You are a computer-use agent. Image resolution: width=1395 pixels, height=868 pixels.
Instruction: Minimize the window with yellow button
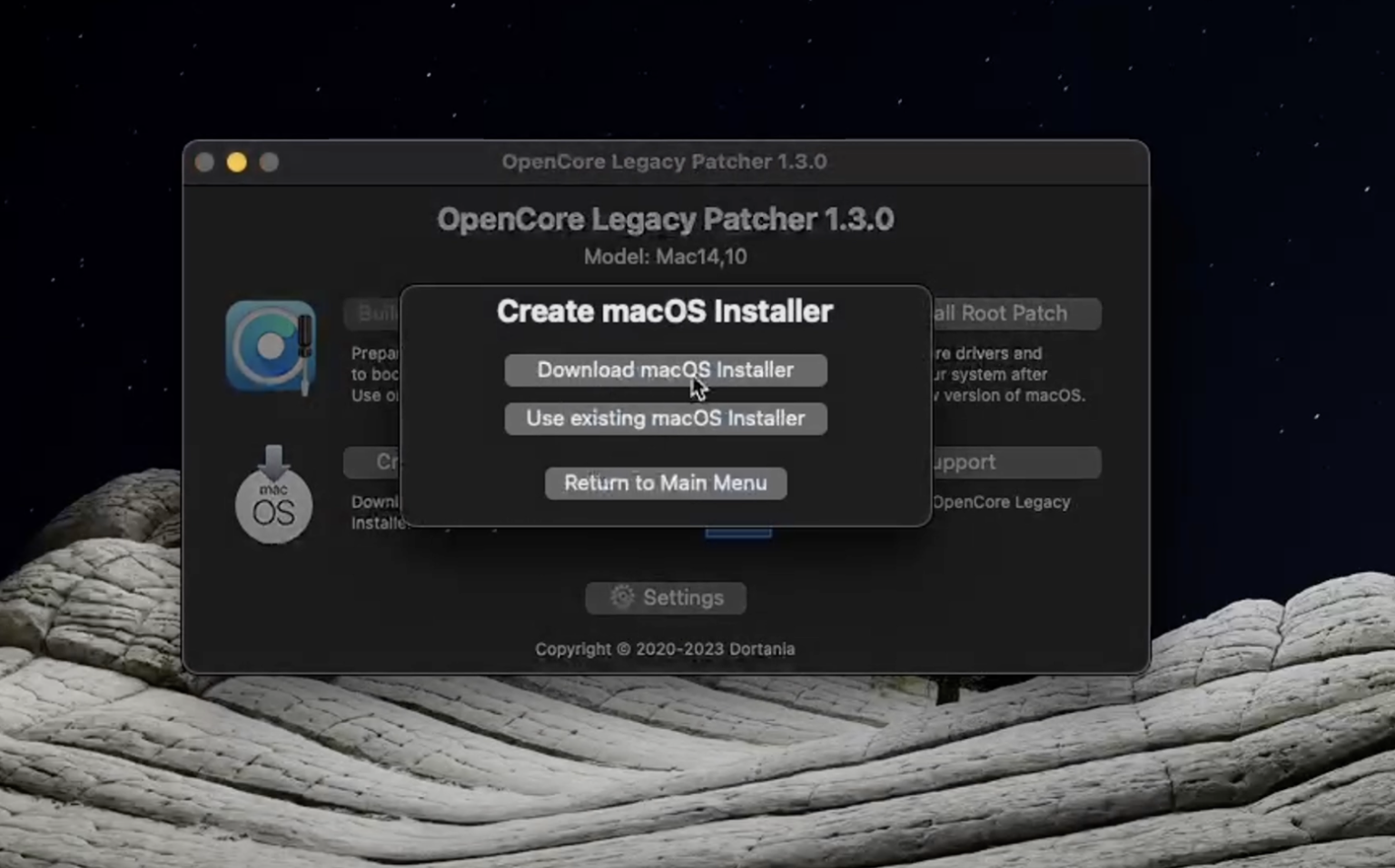[x=237, y=163]
